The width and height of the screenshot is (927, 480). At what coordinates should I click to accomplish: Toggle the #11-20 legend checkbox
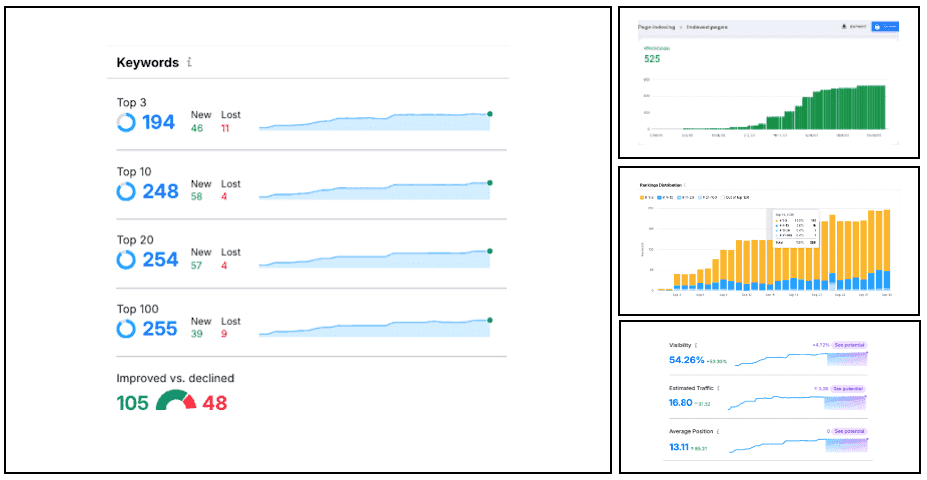click(x=679, y=197)
